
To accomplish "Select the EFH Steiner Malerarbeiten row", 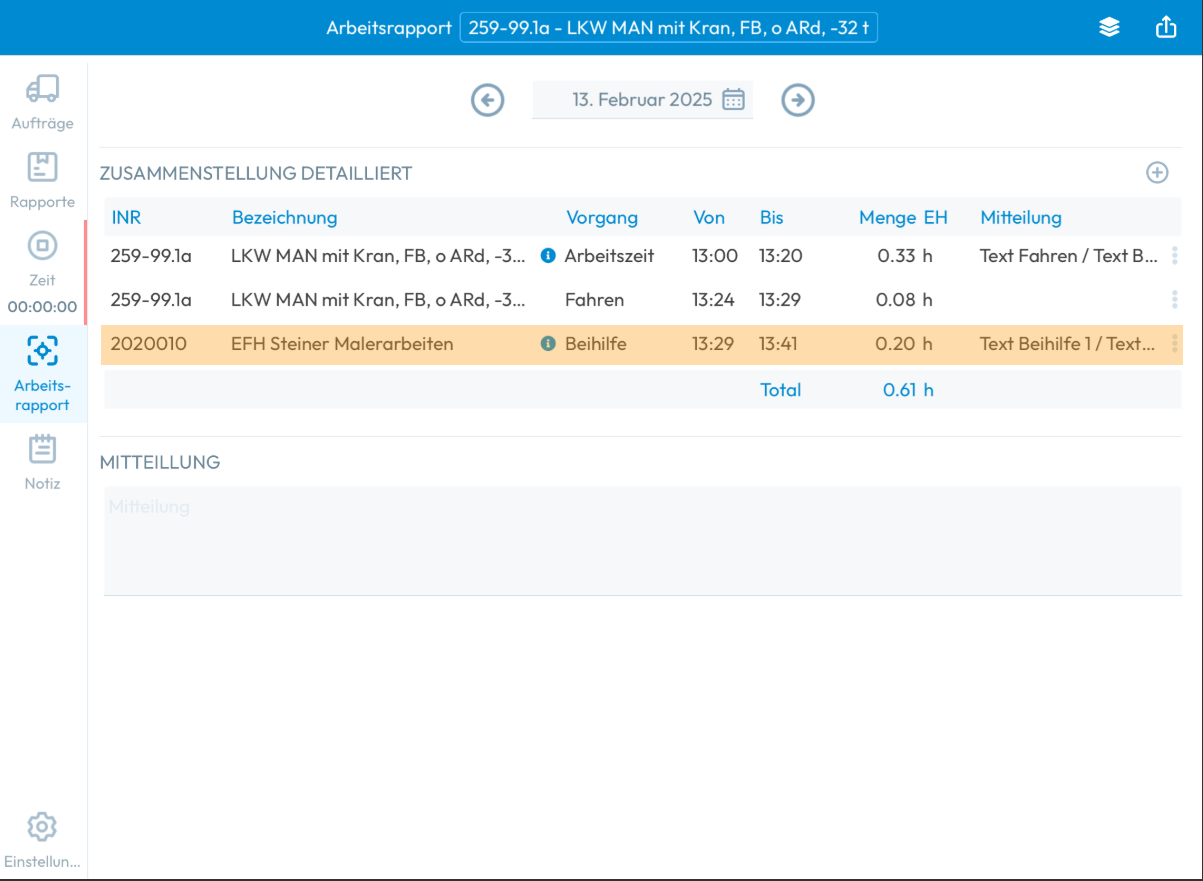I will pyautogui.click(x=342, y=344).
